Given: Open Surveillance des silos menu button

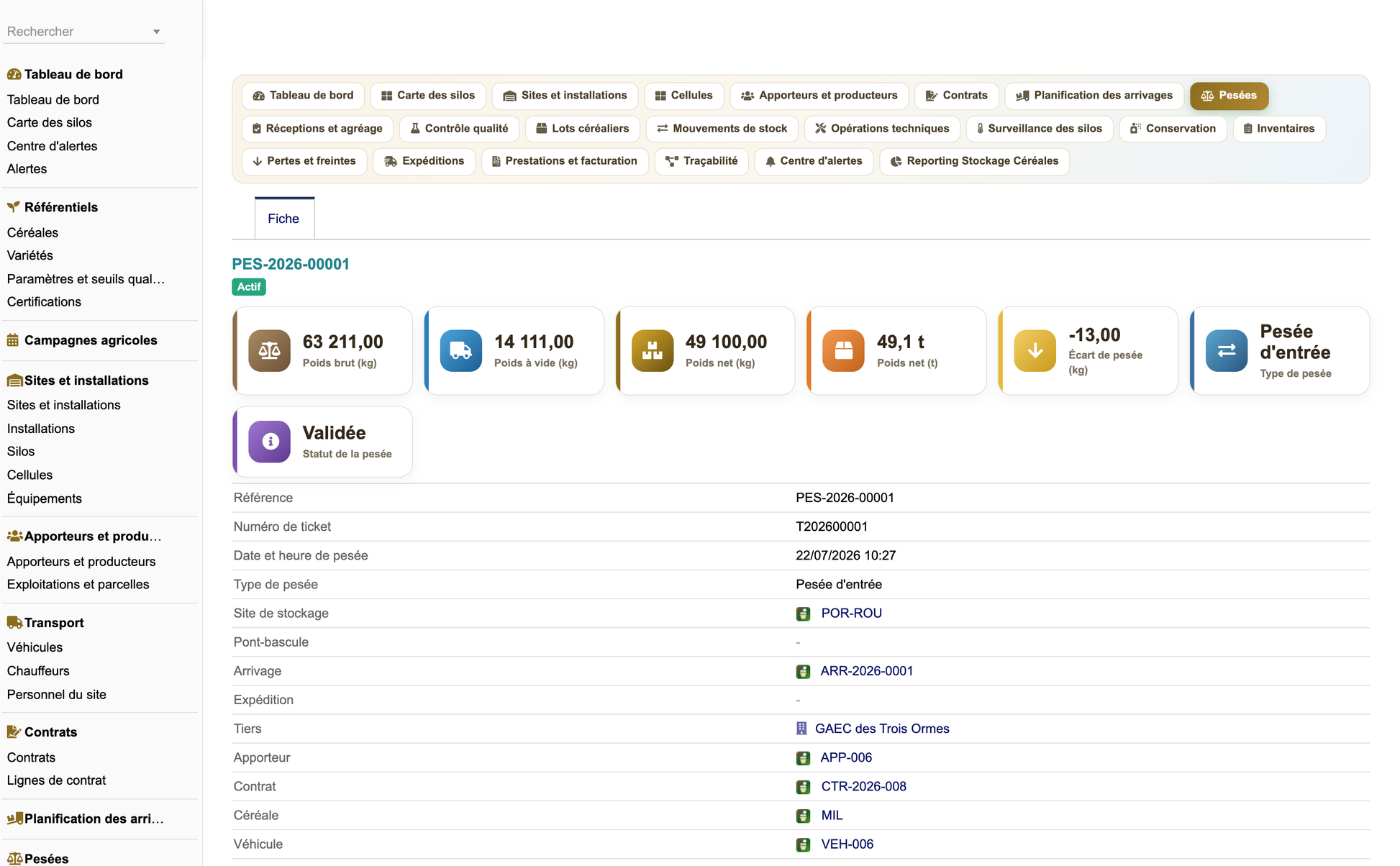Looking at the screenshot, I should [x=1040, y=129].
